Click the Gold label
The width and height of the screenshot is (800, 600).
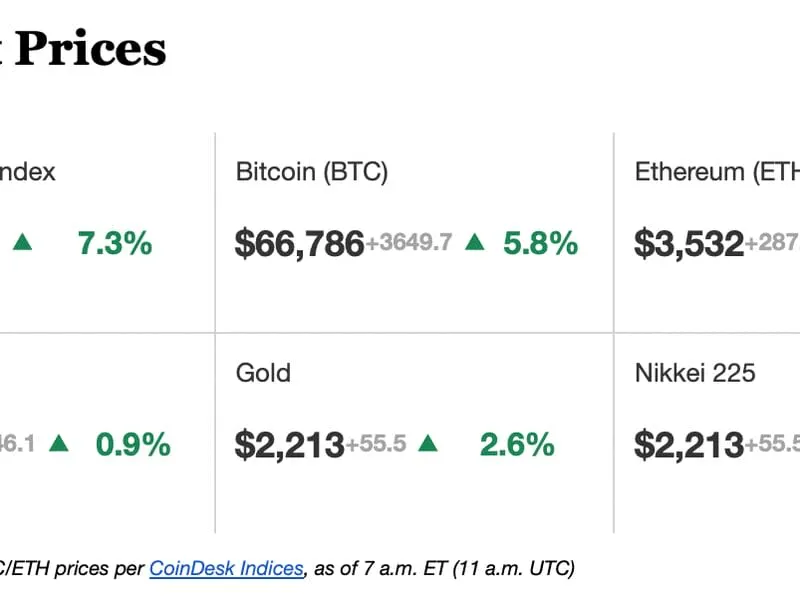[263, 373]
